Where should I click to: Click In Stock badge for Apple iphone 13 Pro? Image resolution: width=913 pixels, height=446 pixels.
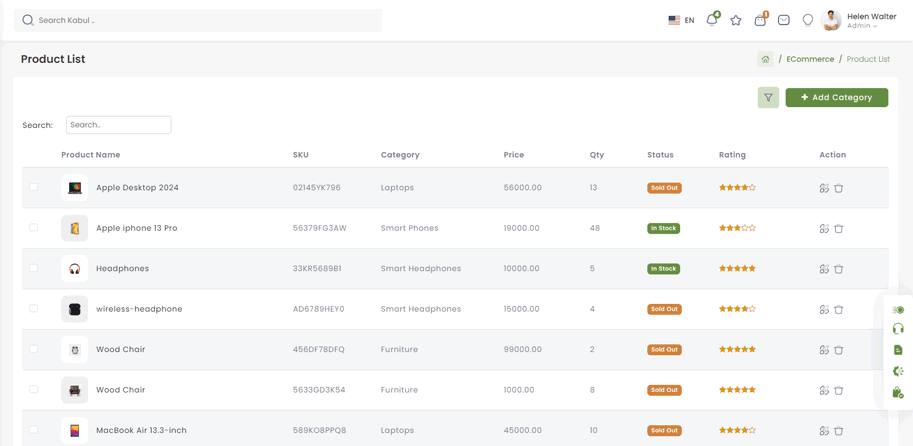tap(663, 228)
